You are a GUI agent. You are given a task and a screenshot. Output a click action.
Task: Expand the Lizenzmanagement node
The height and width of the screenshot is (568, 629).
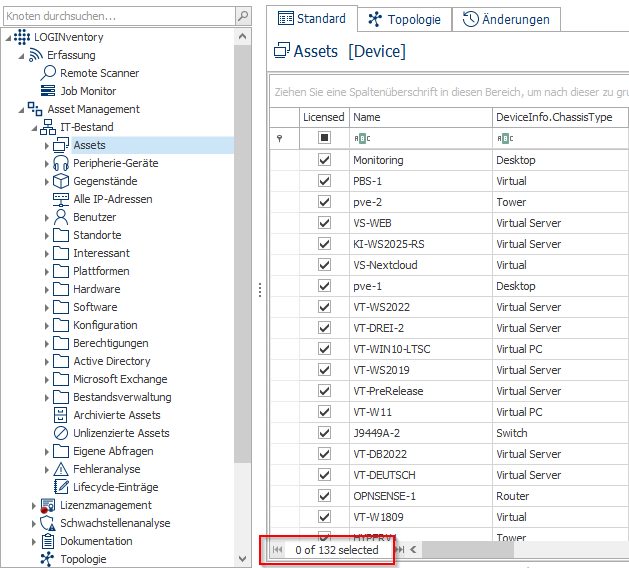click(34, 506)
